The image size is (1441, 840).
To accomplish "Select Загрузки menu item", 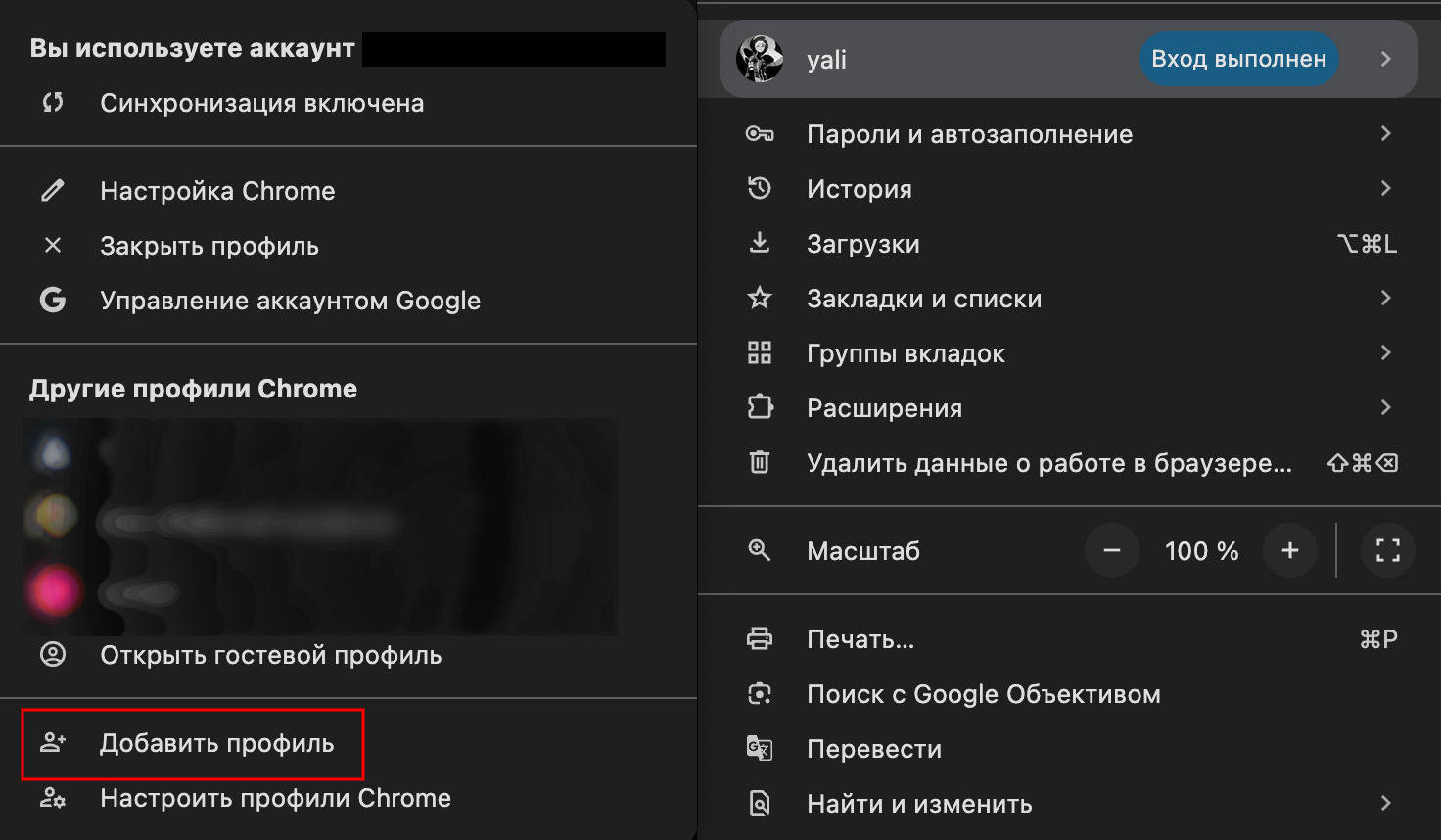I will [1069, 243].
